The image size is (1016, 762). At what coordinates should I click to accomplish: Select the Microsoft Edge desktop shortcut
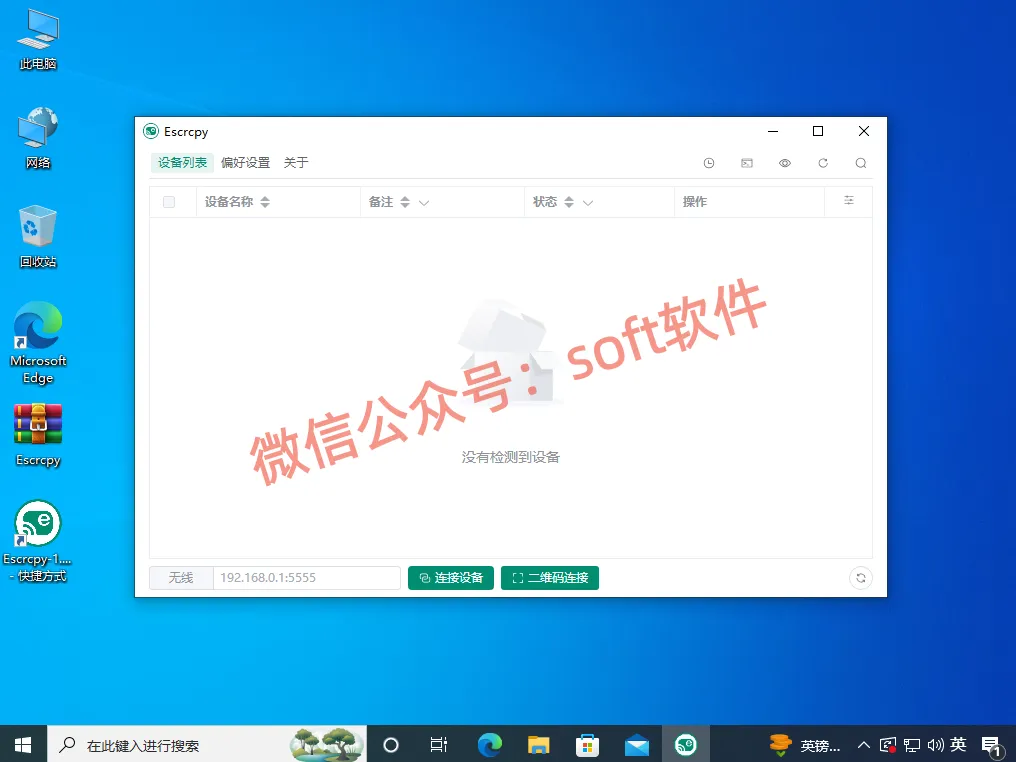(x=38, y=343)
